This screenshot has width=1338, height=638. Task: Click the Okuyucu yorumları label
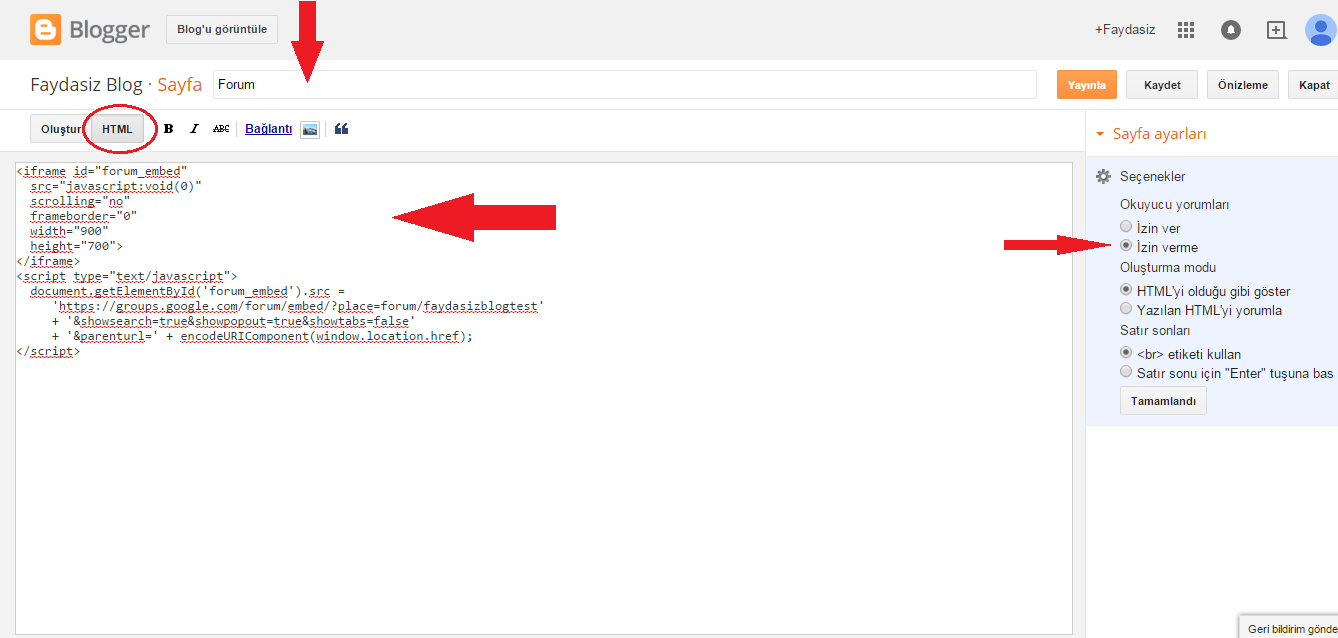click(x=1174, y=204)
